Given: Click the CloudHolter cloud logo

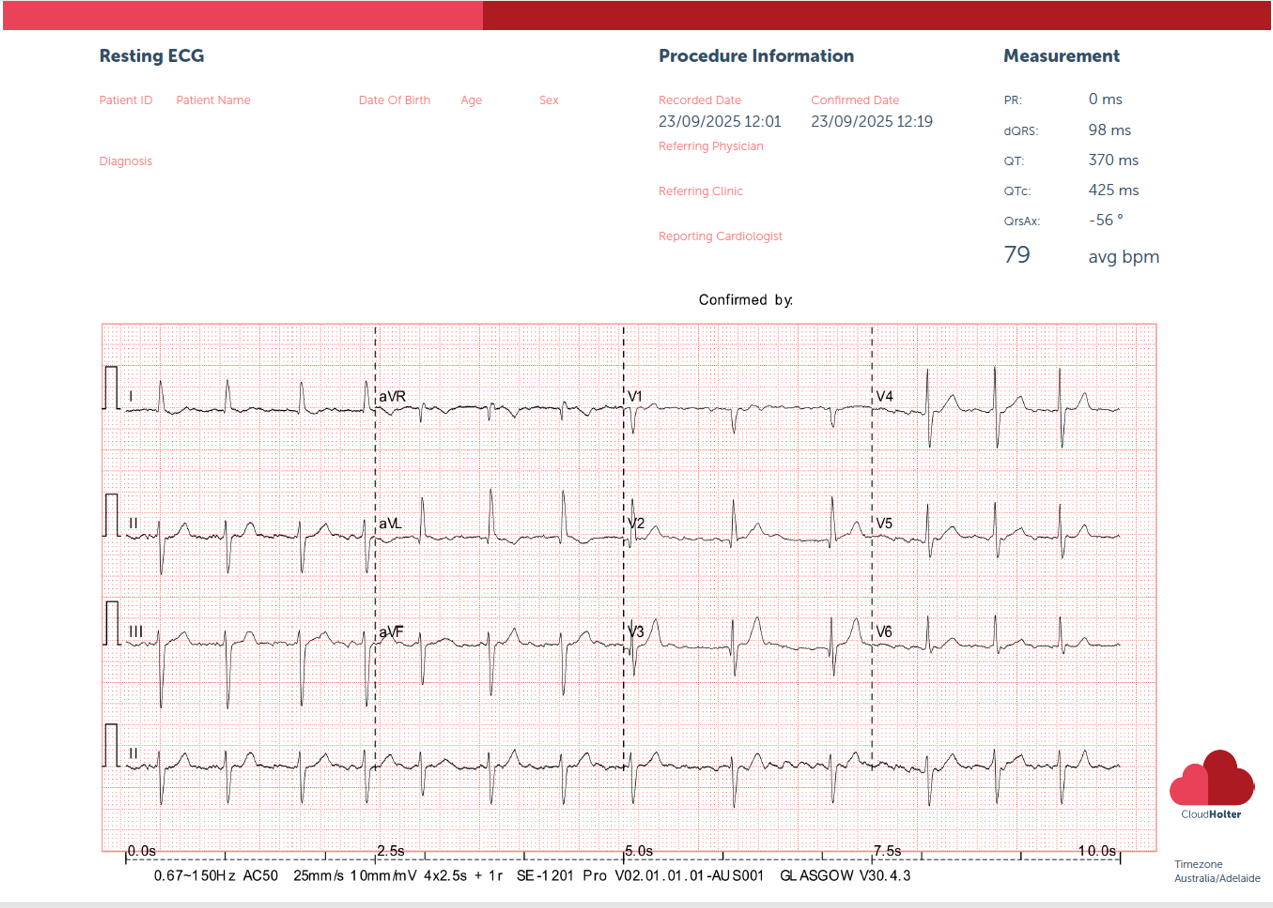Looking at the screenshot, I should tap(1211, 780).
